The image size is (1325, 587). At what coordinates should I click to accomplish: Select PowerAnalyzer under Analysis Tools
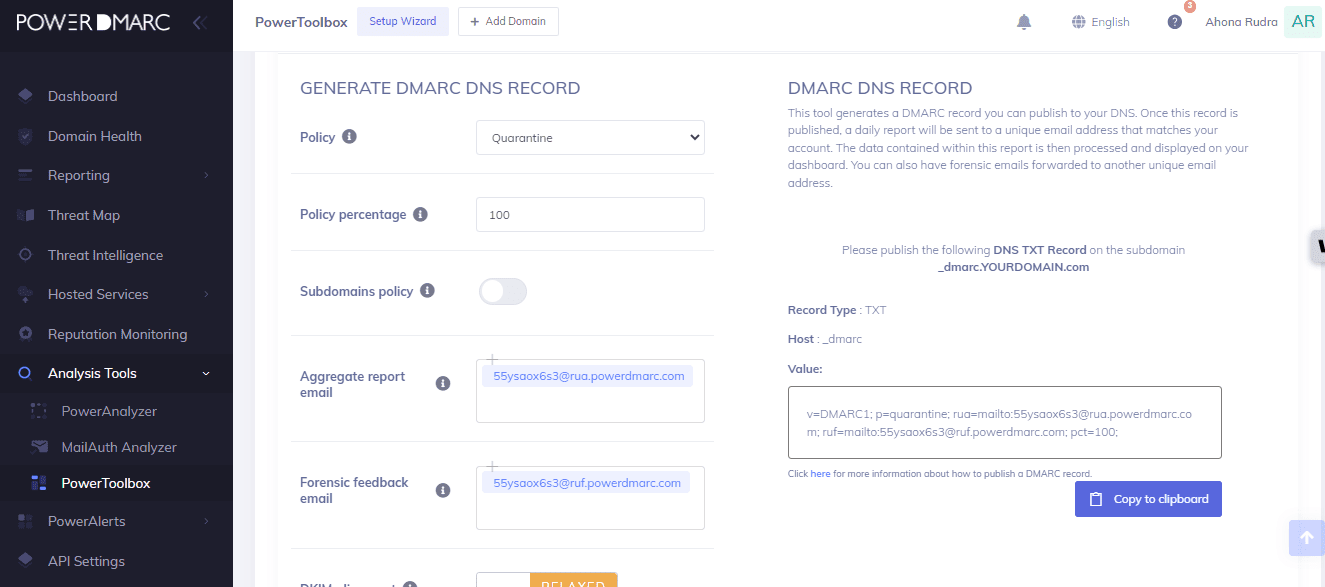(109, 411)
